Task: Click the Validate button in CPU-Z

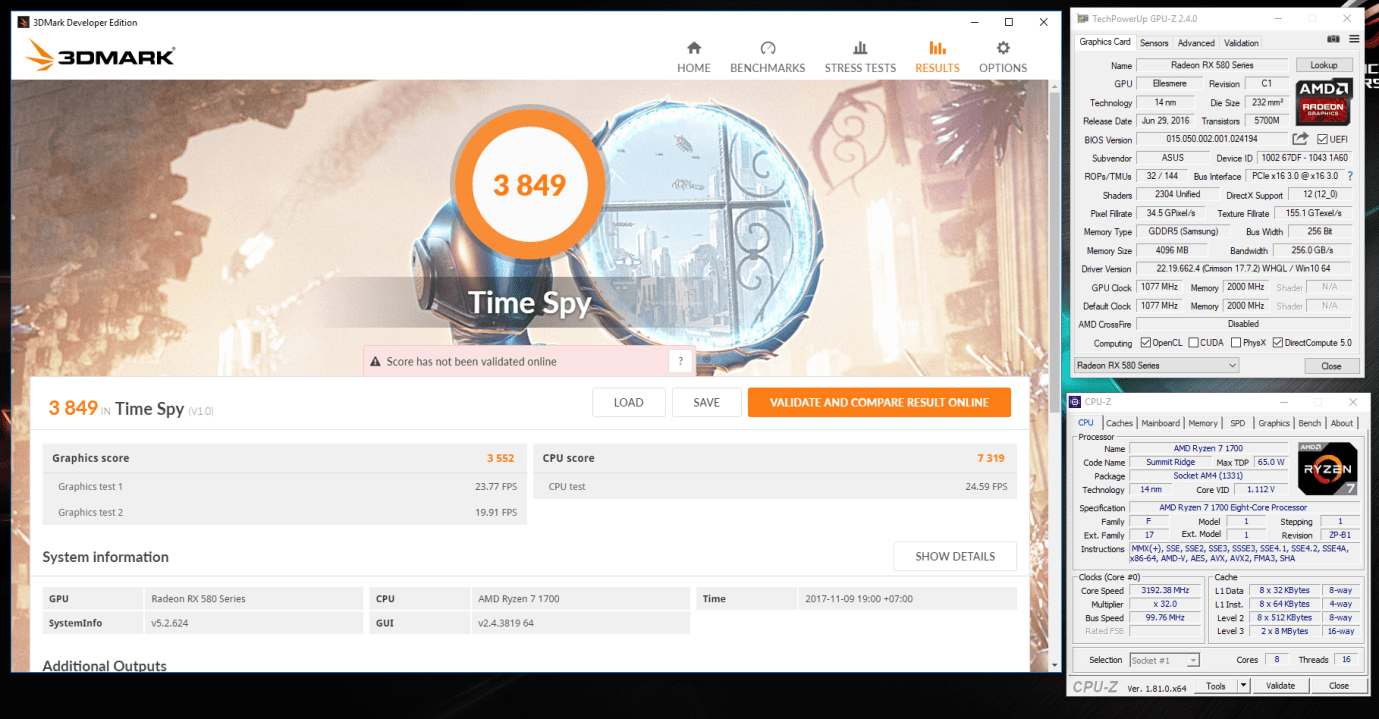Action: 1280,686
